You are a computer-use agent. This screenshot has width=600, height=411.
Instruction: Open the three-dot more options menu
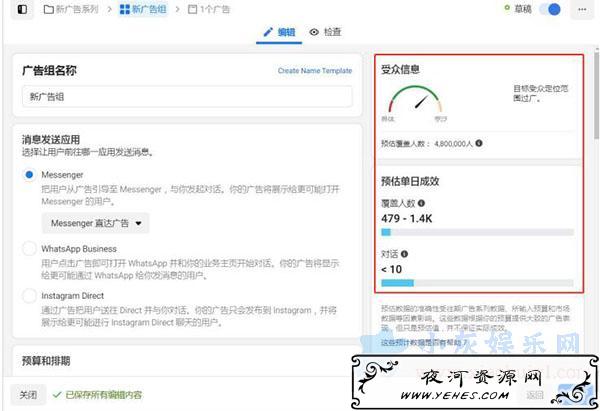(582, 9)
